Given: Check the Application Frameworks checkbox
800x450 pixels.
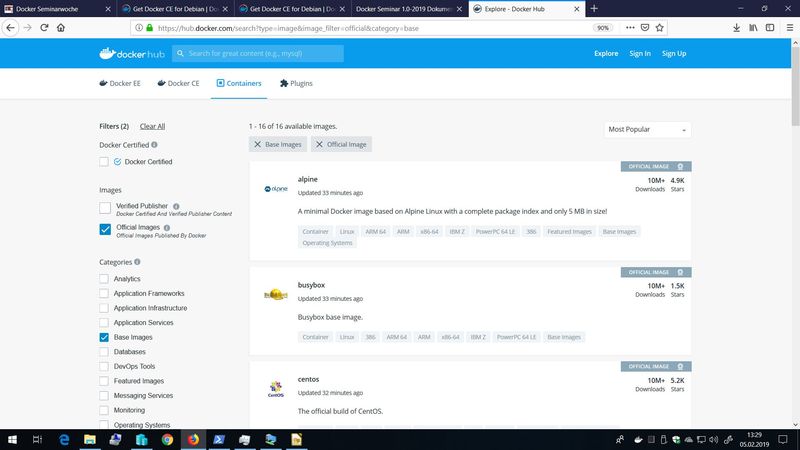Looking at the screenshot, I should 104,293.
